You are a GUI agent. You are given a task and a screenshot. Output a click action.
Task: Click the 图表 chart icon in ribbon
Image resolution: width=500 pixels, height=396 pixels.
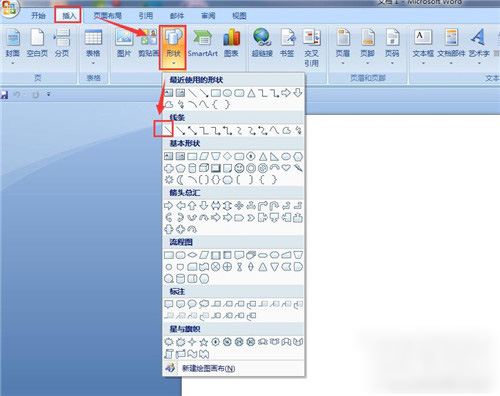231,43
